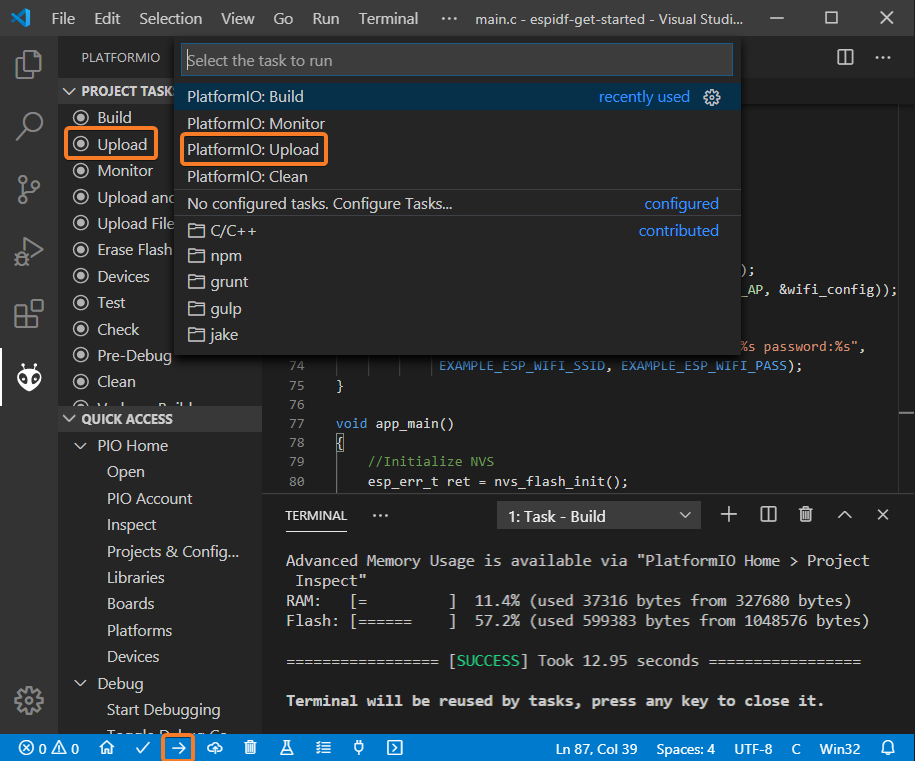Open the View menu
Screen dimensions: 915x761
point(238,19)
